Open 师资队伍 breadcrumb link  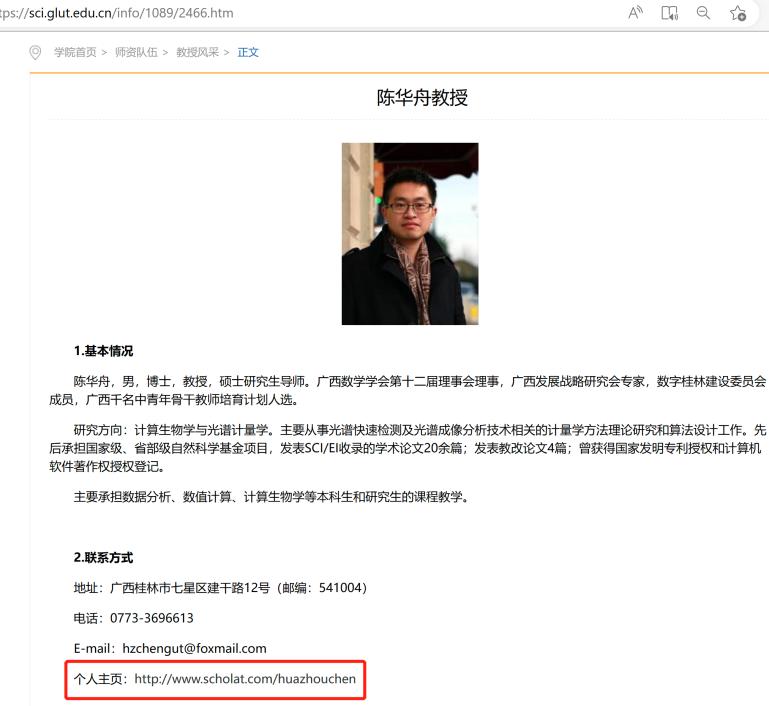pyautogui.click(x=136, y=52)
